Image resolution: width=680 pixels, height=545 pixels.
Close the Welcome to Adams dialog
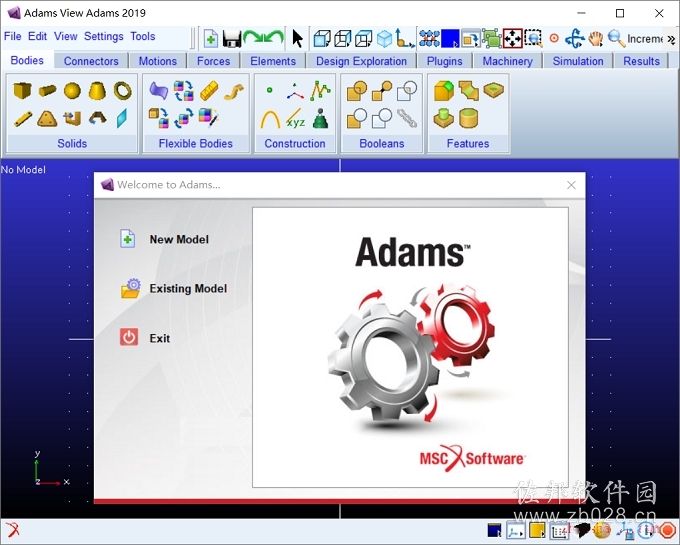pyautogui.click(x=571, y=185)
